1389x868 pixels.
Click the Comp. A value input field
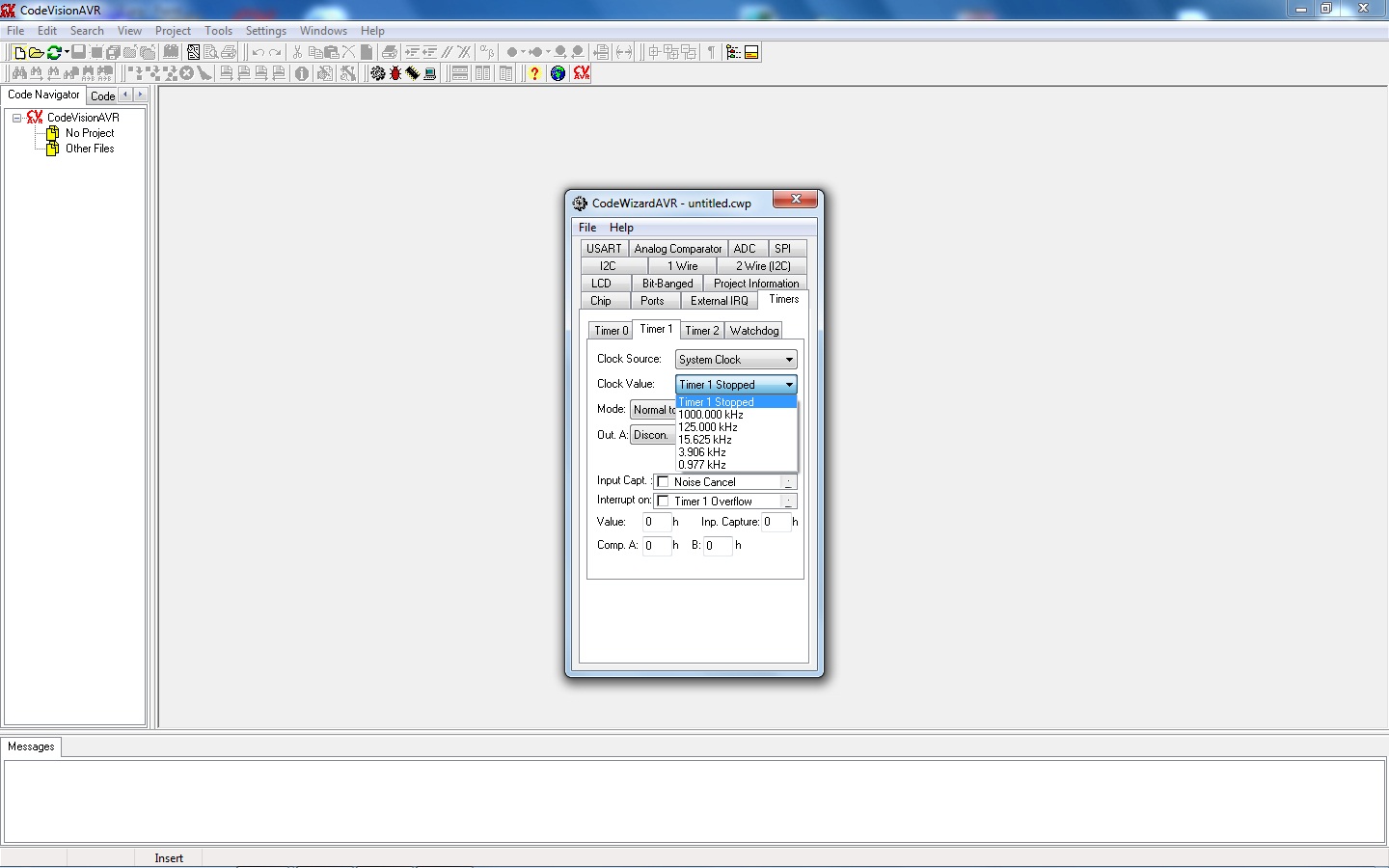(656, 546)
